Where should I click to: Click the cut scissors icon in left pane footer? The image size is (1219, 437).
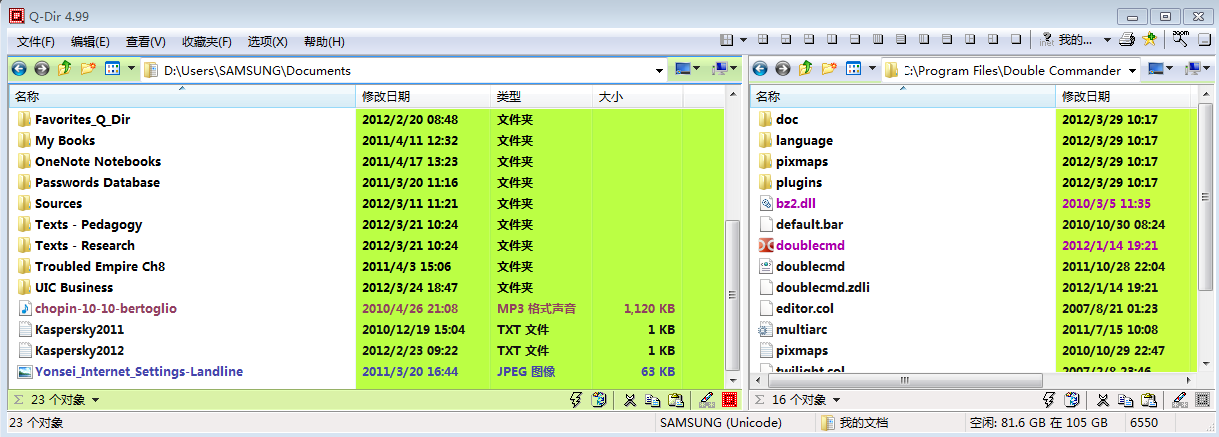pos(630,400)
